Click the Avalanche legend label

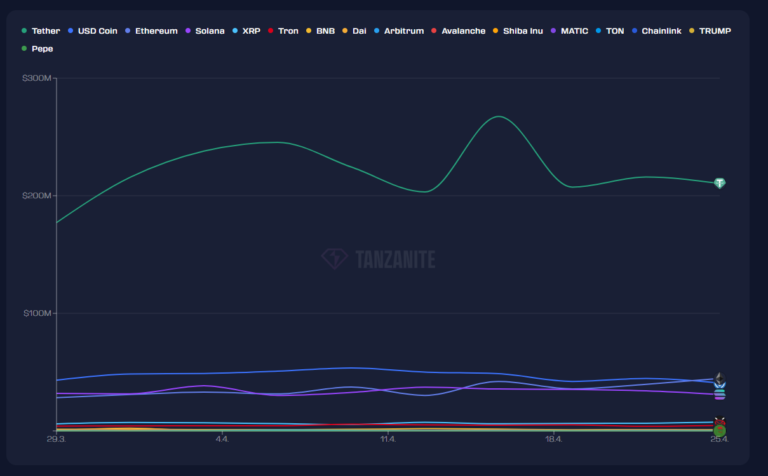click(x=463, y=31)
